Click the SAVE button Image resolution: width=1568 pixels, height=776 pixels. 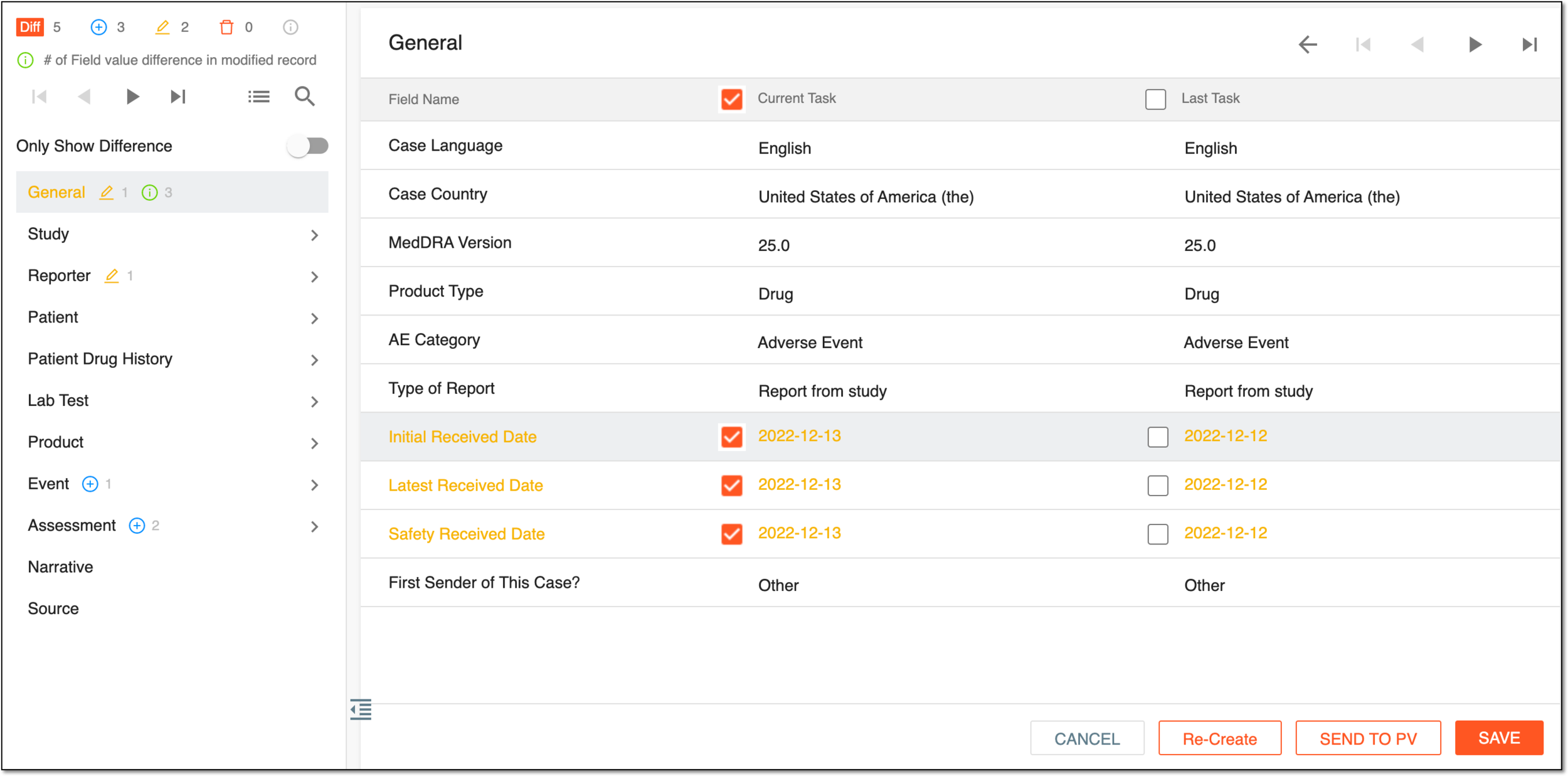1499,738
